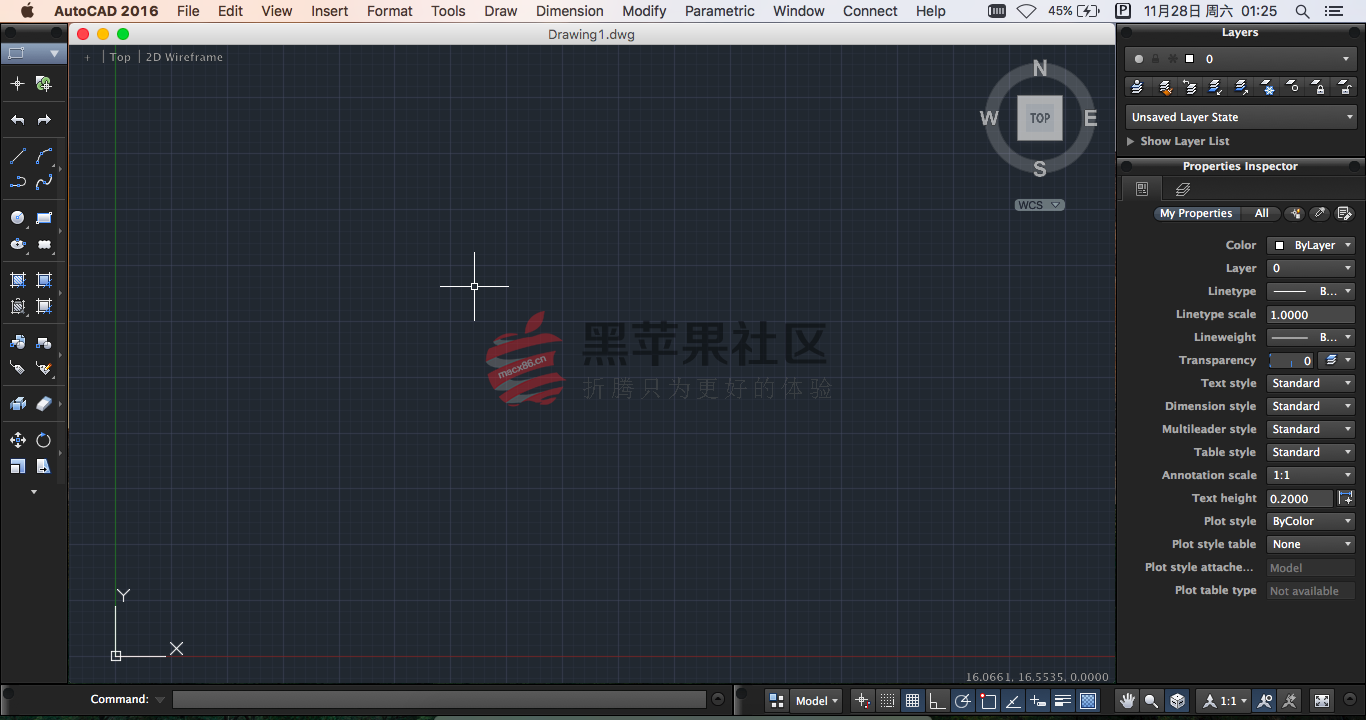Toggle Object Snap in status bar
The width and height of the screenshot is (1366, 720).
(988, 701)
